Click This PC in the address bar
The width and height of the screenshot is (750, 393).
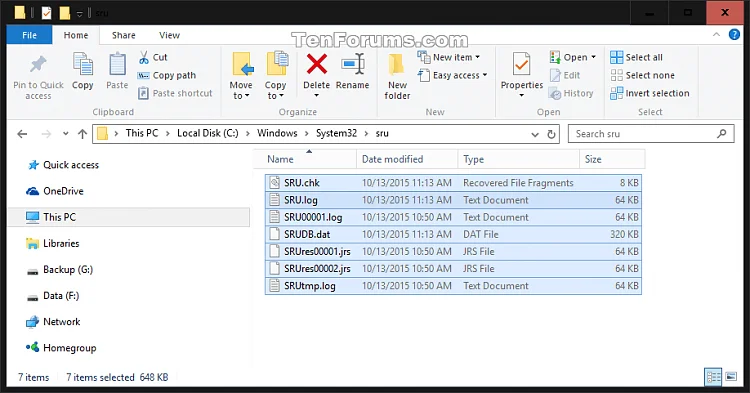[142, 133]
